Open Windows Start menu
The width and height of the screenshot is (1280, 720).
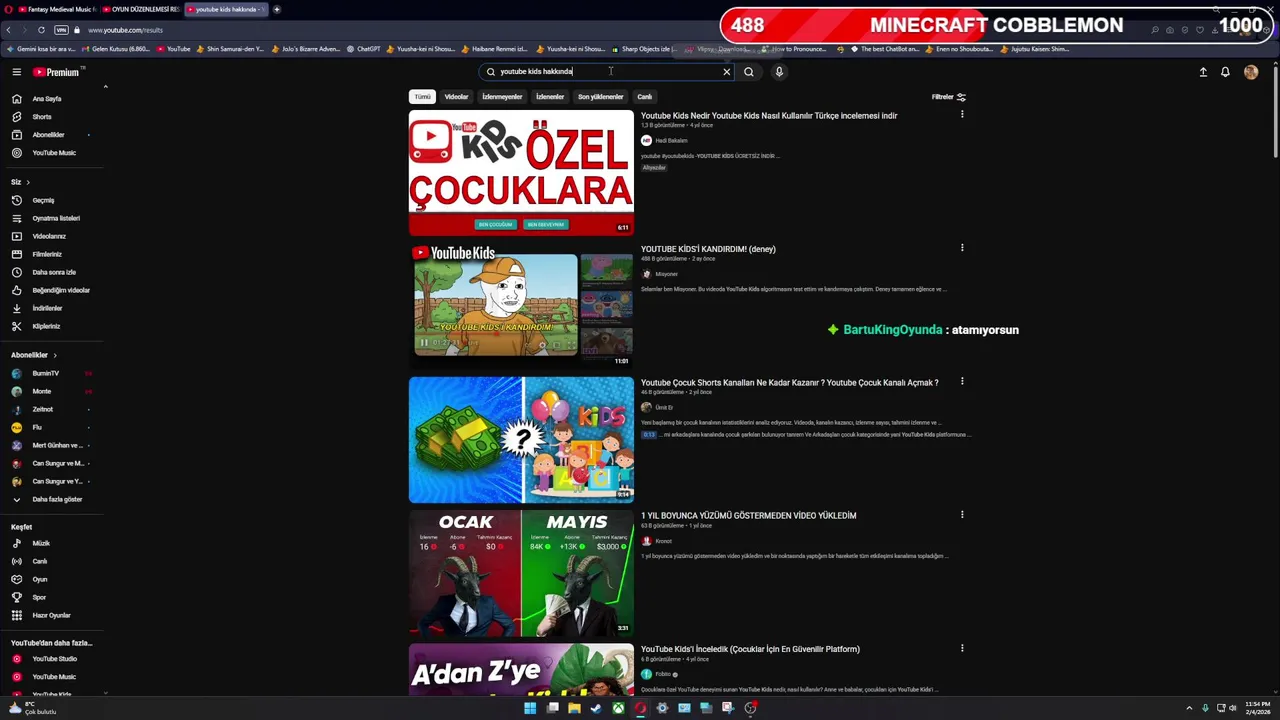[x=530, y=708]
